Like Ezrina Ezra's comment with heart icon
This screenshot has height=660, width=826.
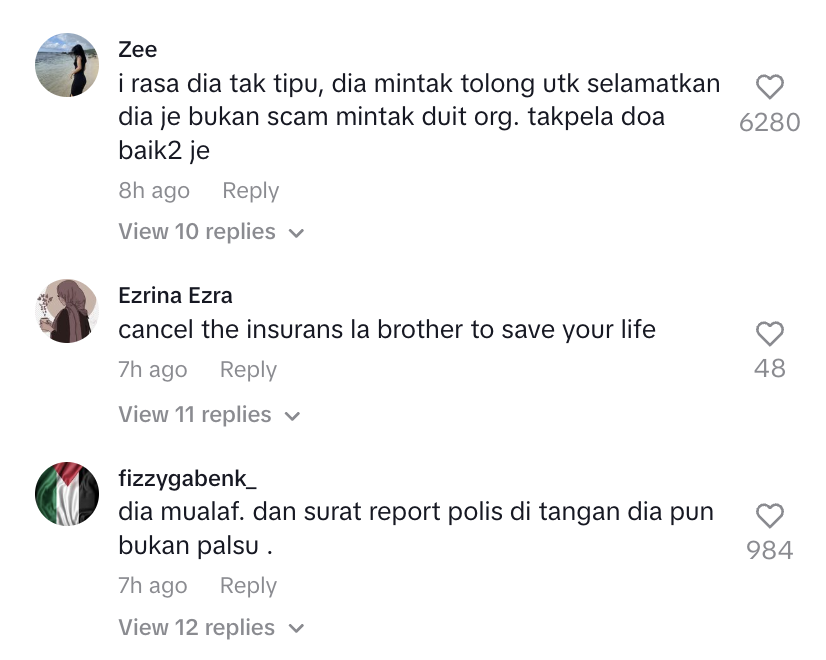point(770,333)
